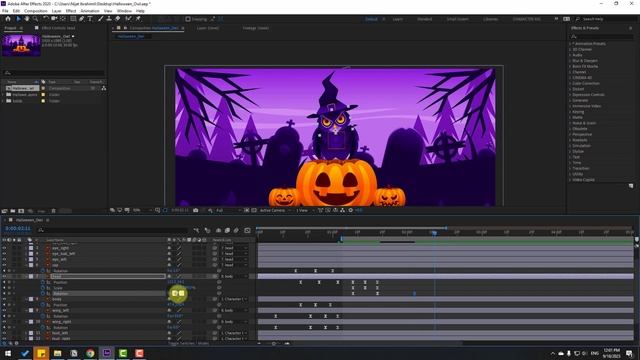This screenshot has width=640, height=360.
Task: Open the Active Camera view dropdown
Action: (275, 210)
